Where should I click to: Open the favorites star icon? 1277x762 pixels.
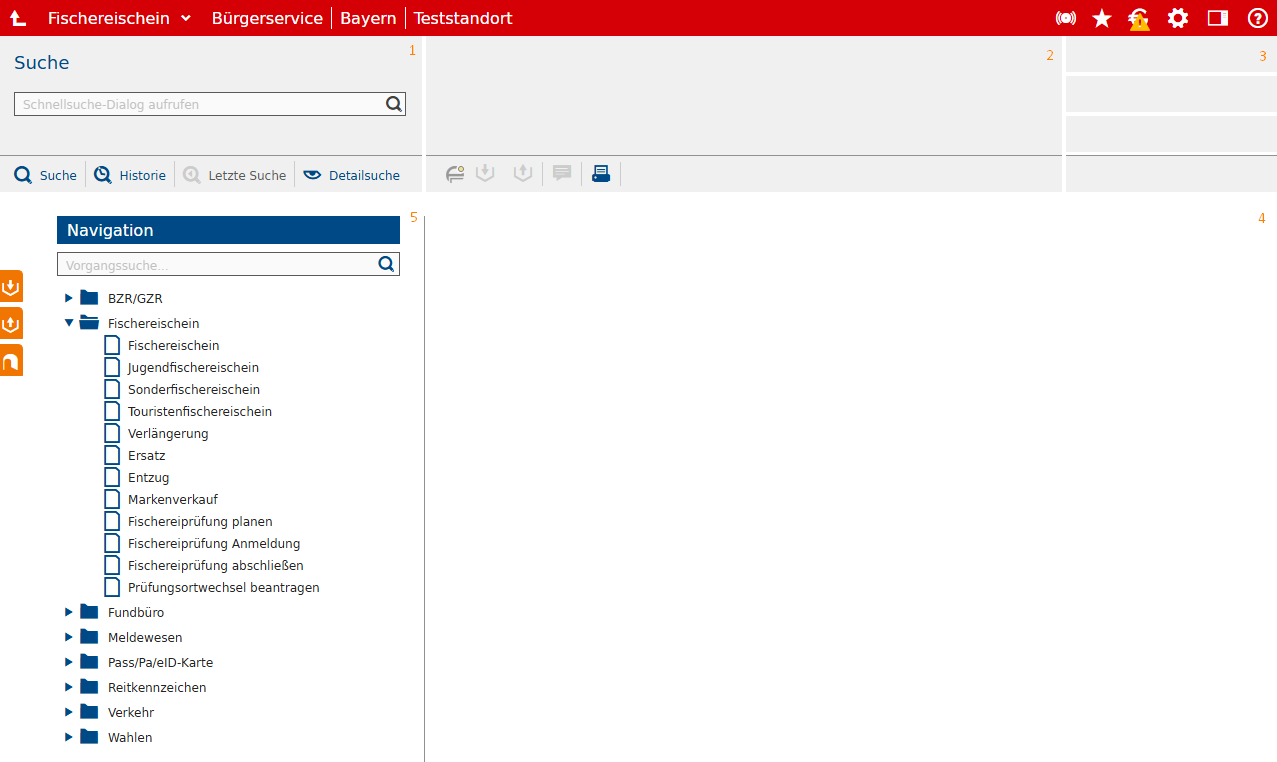click(x=1102, y=18)
